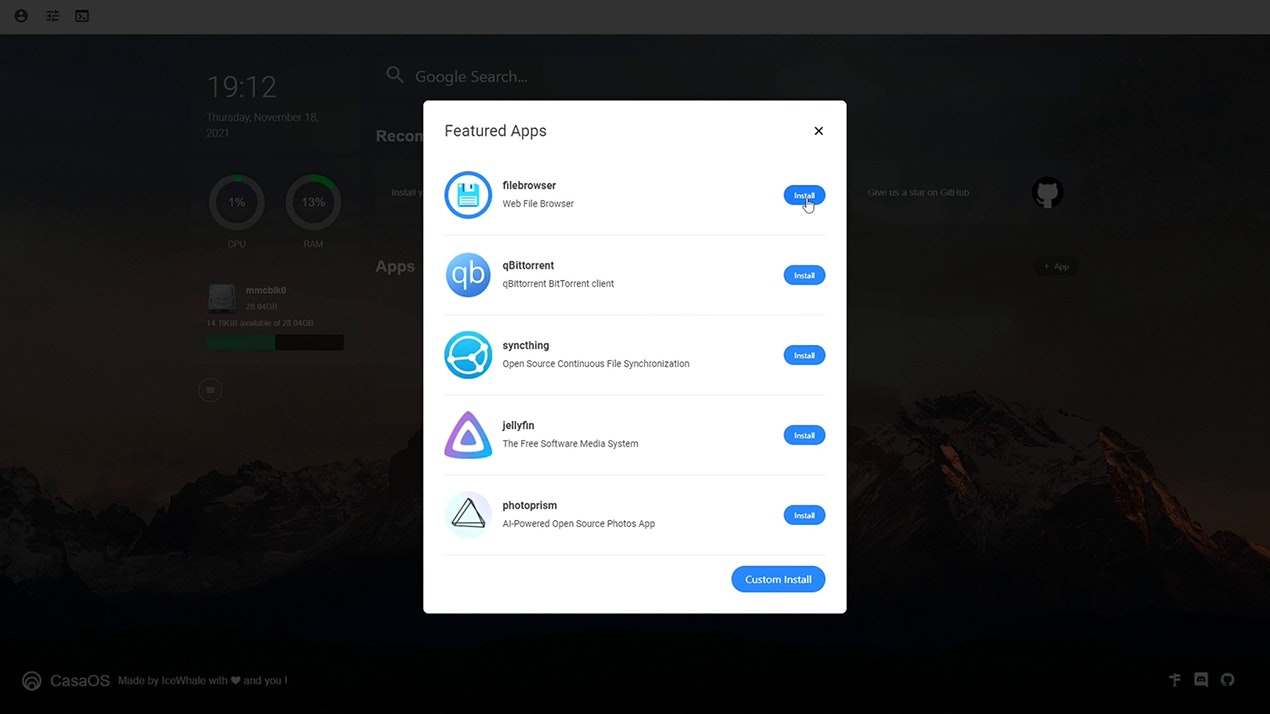The height and width of the screenshot is (714, 1270).
Task: Click the round widget settings icon below storage
Action: click(x=210, y=390)
